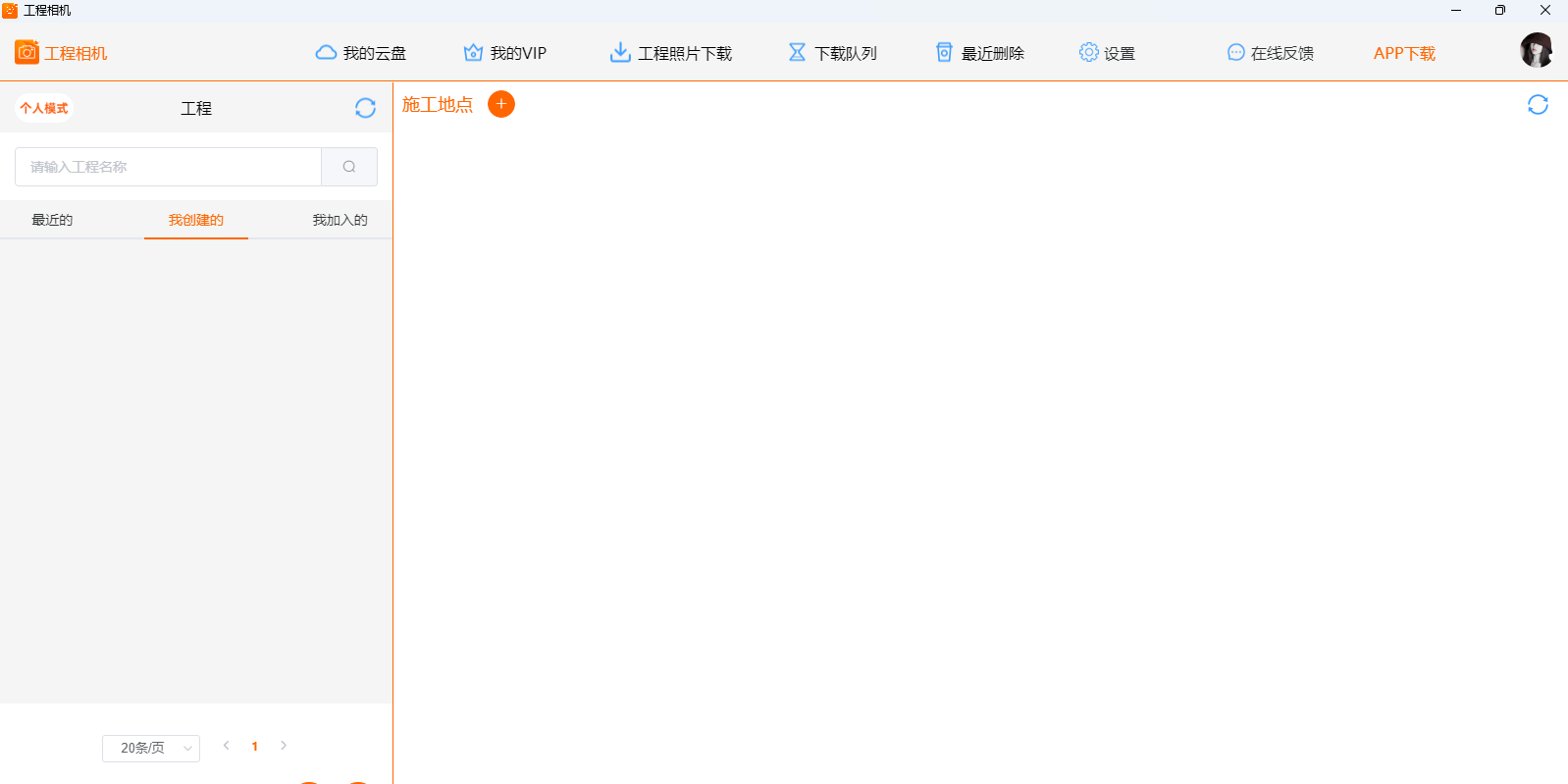The width and height of the screenshot is (1568, 784).
Task: Toggle the 个人模式 mode switch
Action: [44, 108]
